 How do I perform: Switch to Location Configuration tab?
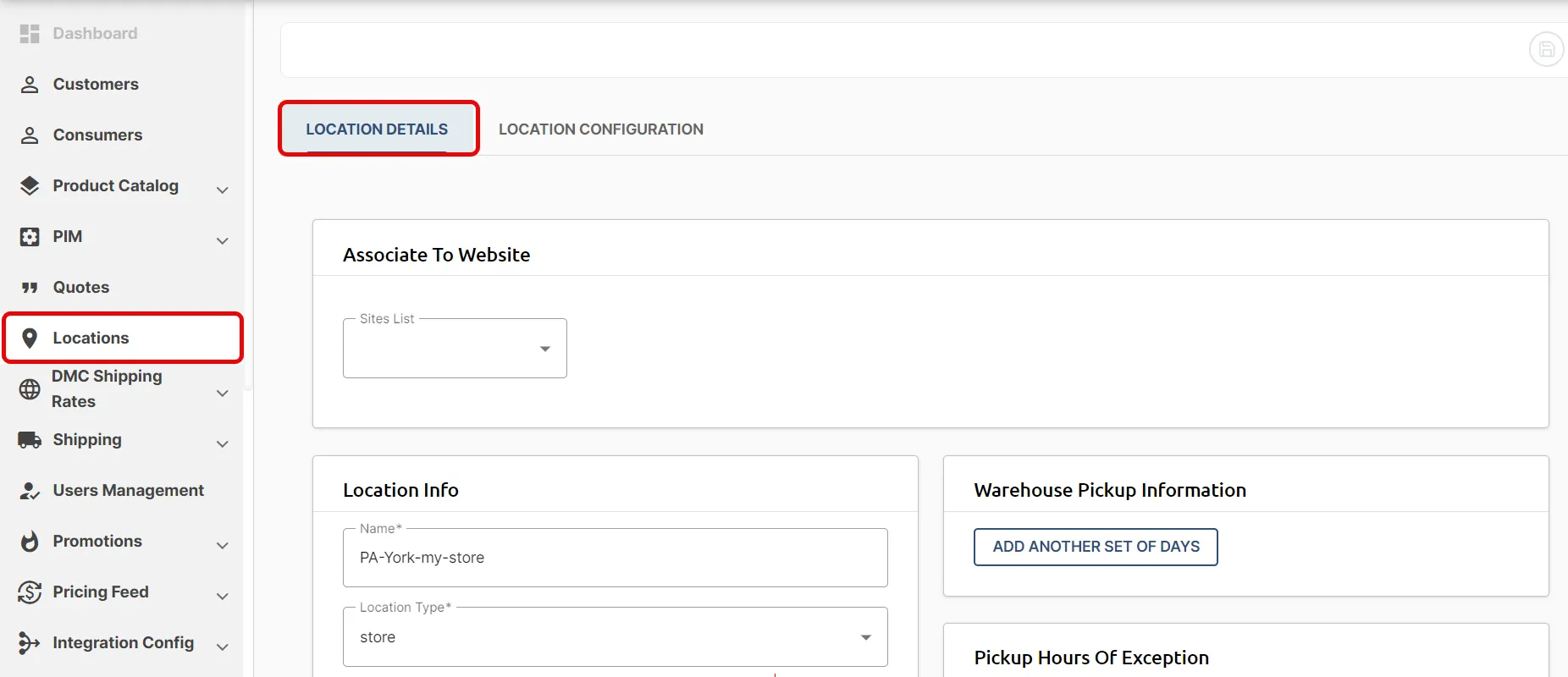[601, 129]
